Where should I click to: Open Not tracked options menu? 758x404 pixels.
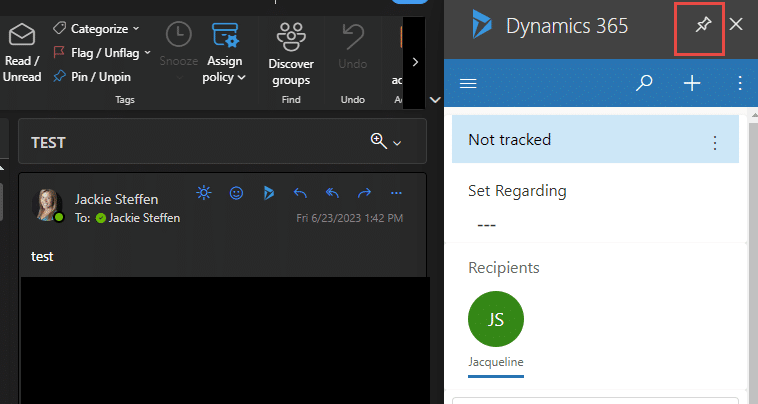pos(715,143)
